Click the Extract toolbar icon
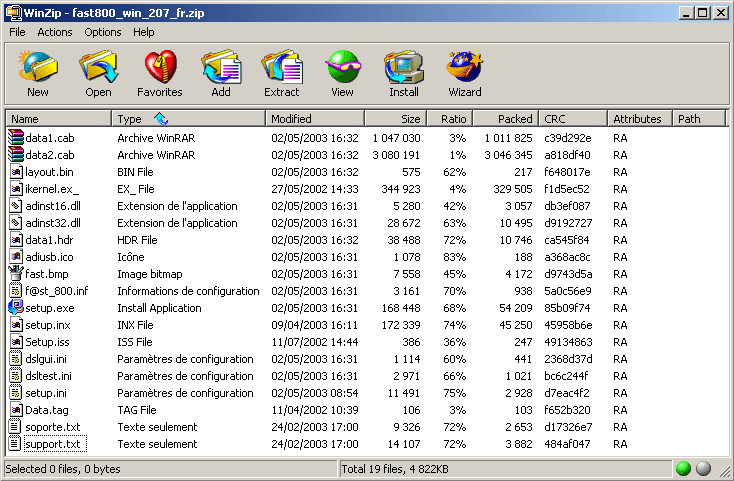Screen dimensions: 734x481 pyautogui.click(x=282, y=67)
